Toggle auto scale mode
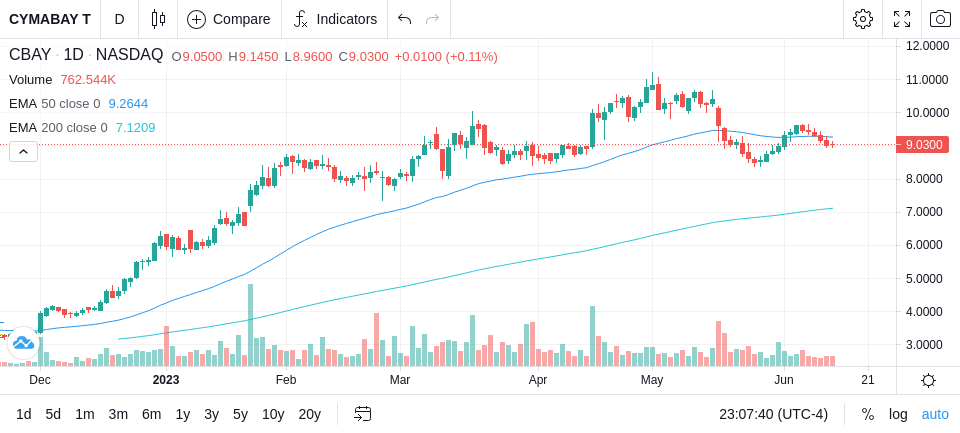The image size is (960, 433). 935,414
